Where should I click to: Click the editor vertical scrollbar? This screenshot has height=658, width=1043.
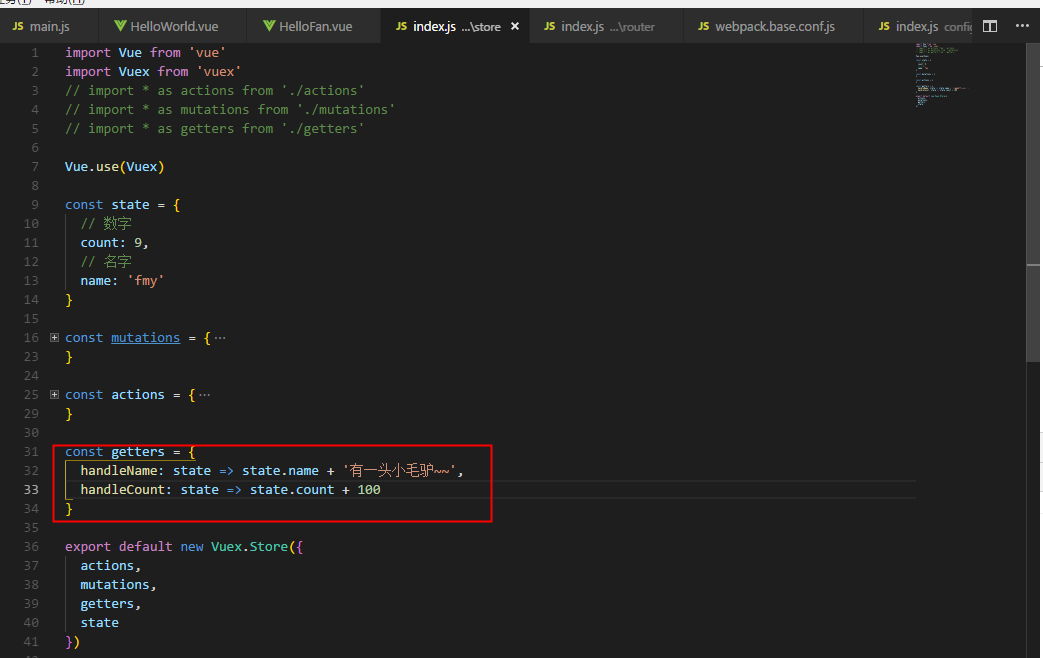1033,203
